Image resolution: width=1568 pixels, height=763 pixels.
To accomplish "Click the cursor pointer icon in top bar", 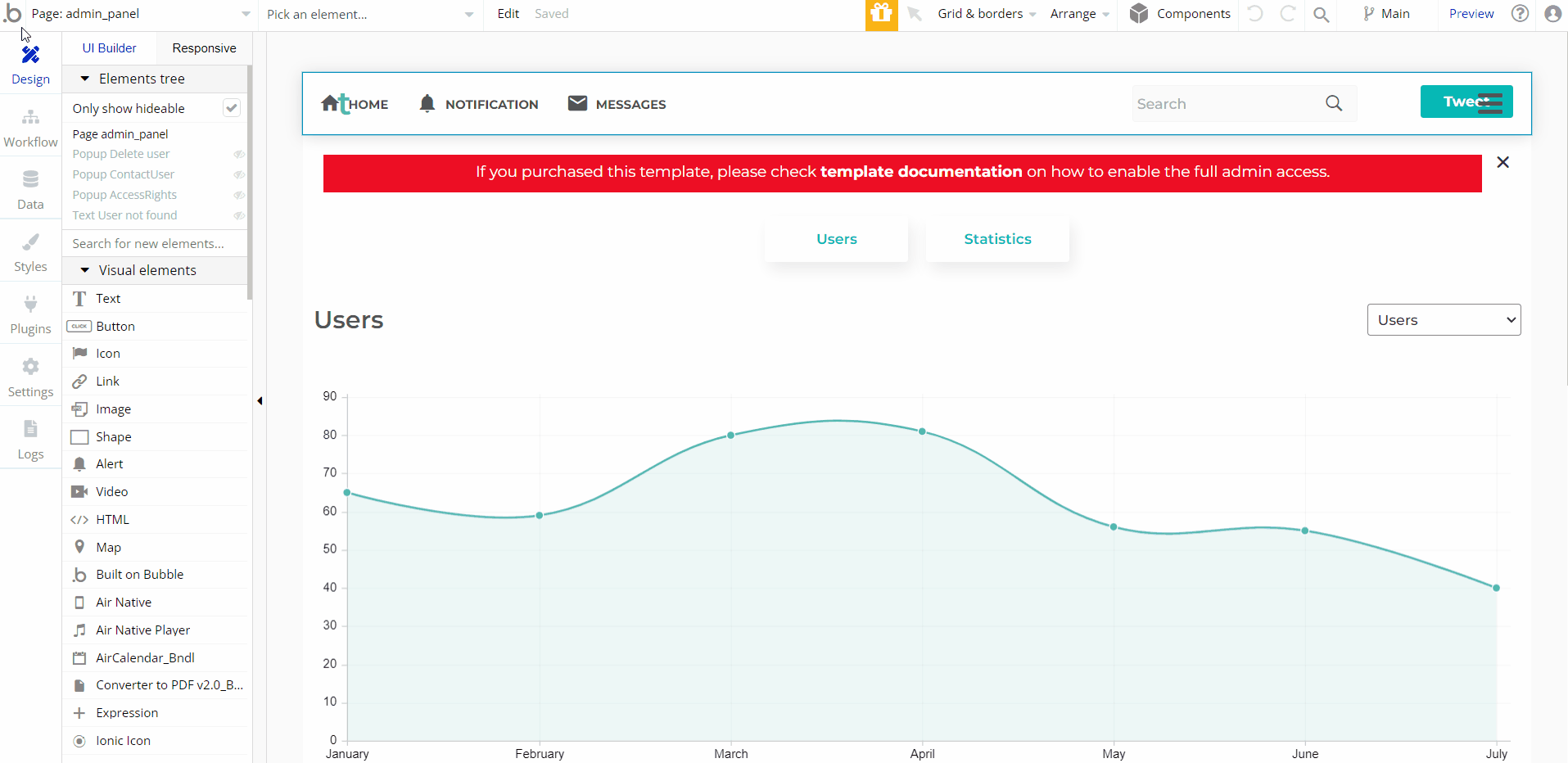I will tap(915, 14).
